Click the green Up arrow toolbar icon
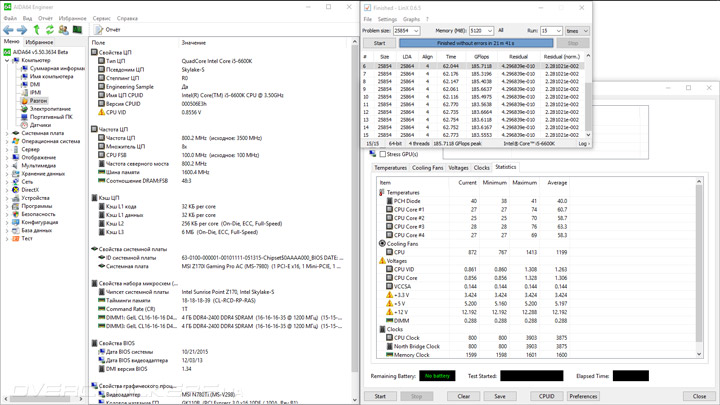720x405 pixels. pyautogui.click(x=36, y=30)
